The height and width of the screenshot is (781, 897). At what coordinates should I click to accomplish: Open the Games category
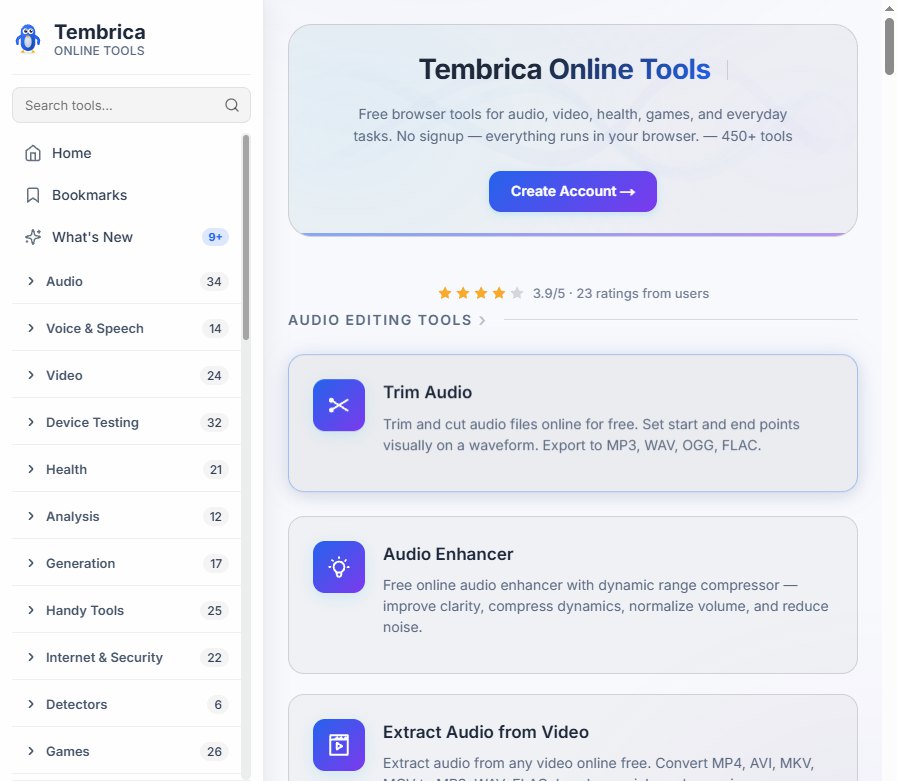(x=126, y=751)
